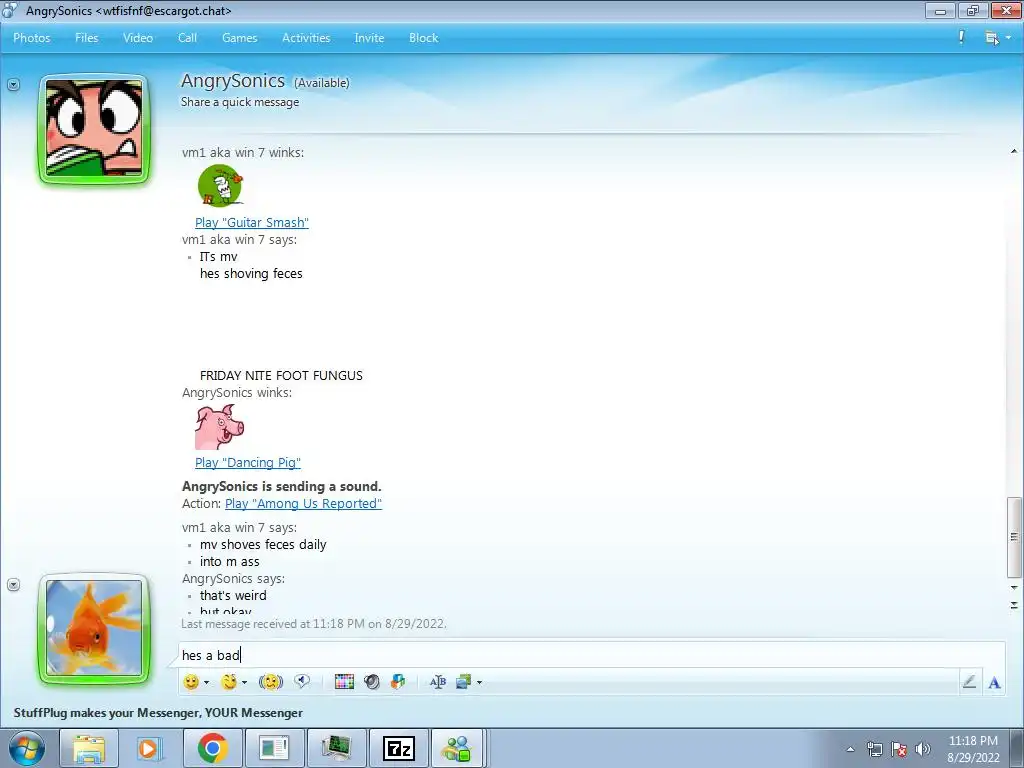Click your goldfish display picture
Viewport: 1024px width, 768px height.
pyautogui.click(x=94, y=628)
